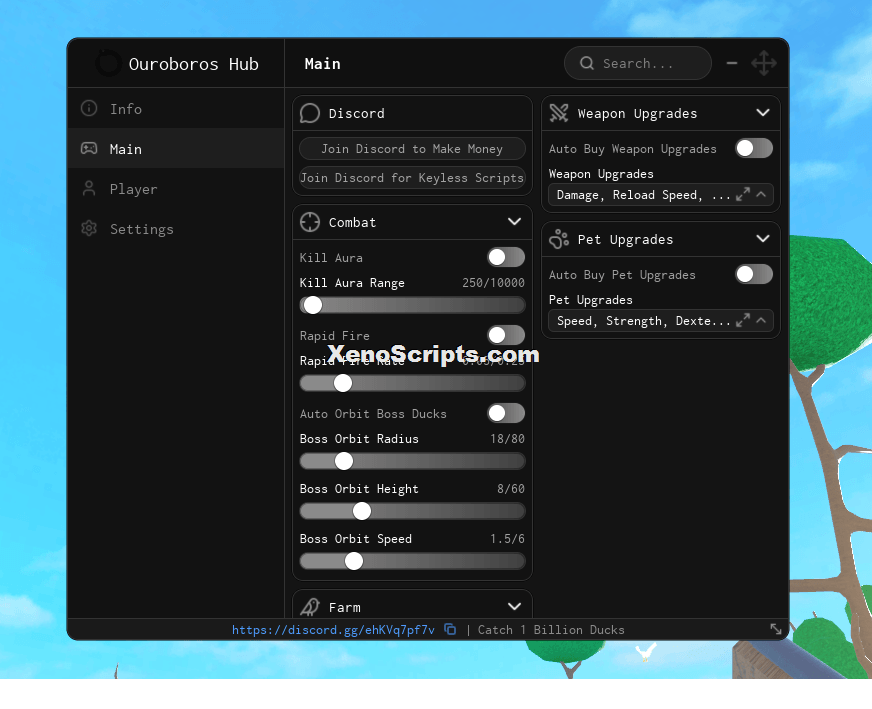872x709 pixels.
Task: Click the gear icon beside Settings
Action: click(x=89, y=229)
